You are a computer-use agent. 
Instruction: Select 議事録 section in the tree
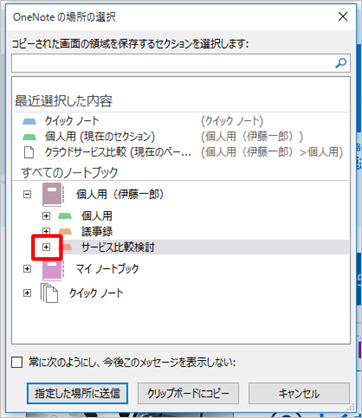[x=97, y=231]
